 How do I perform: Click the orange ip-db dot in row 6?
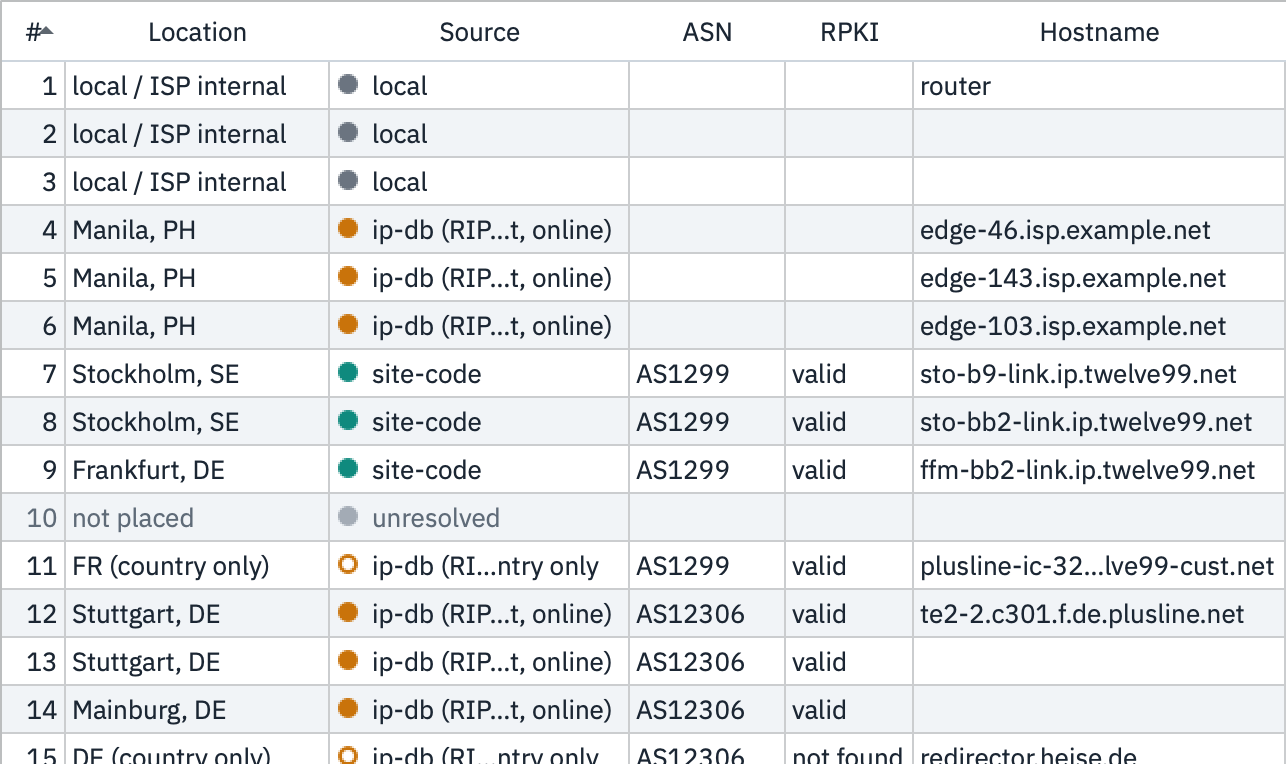click(348, 325)
